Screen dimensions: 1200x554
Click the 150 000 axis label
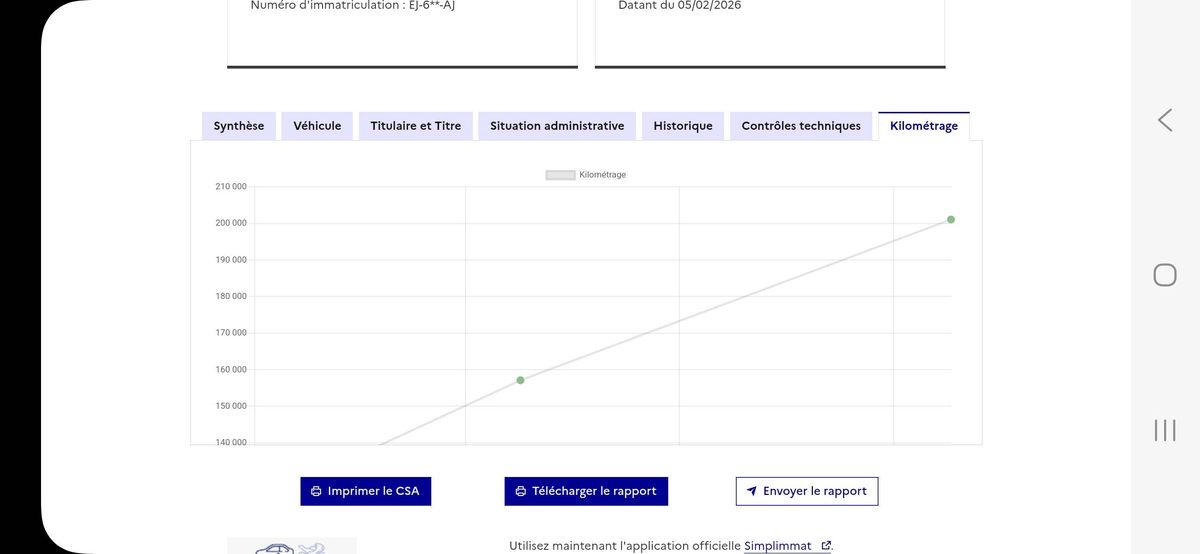pyautogui.click(x=231, y=406)
